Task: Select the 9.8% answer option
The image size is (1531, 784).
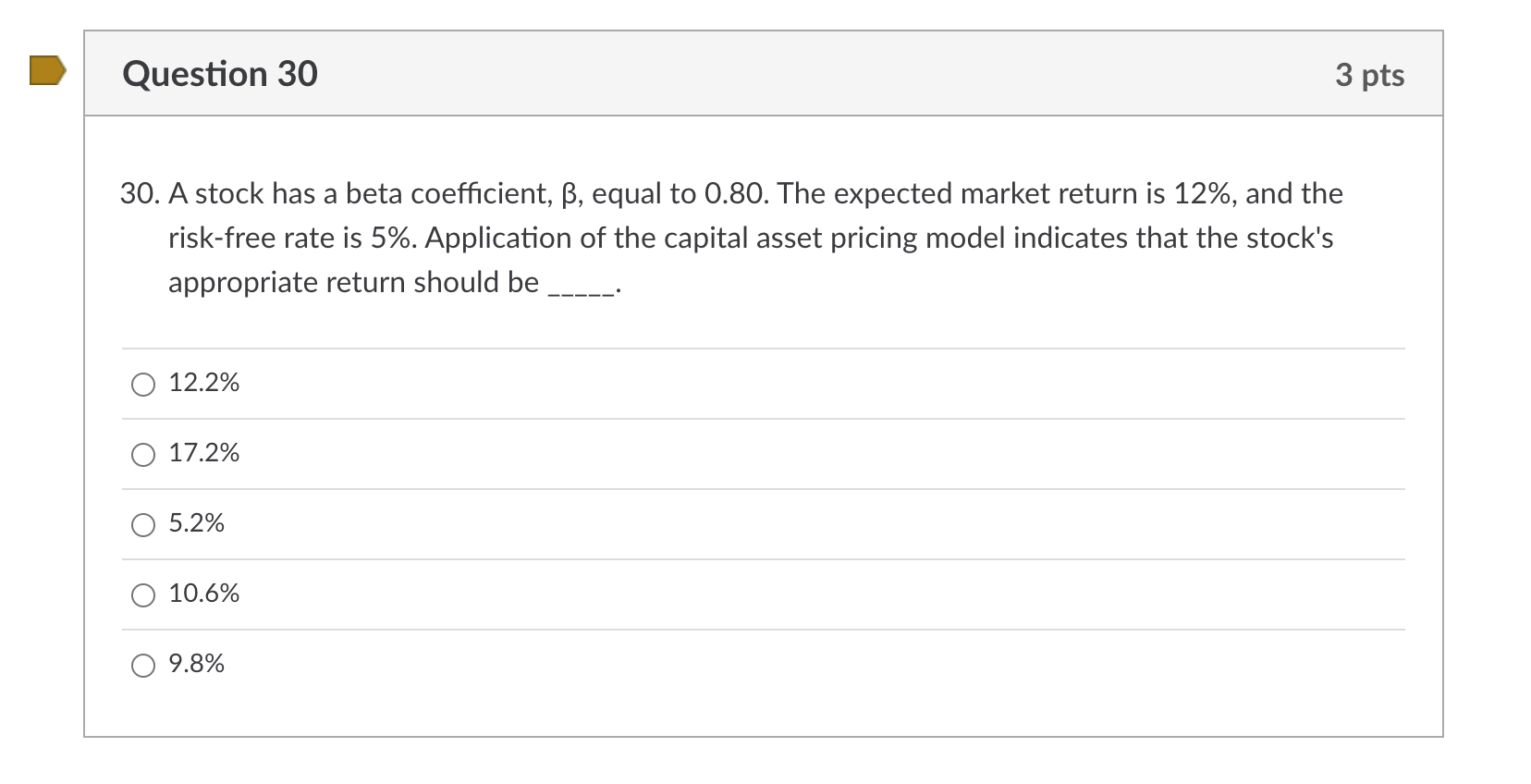Action: 142,665
